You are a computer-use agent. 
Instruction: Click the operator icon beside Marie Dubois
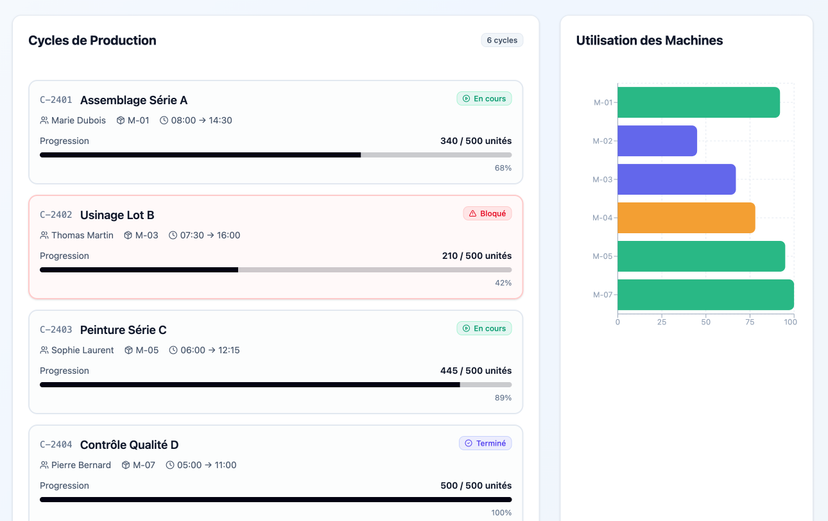[44, 121]
